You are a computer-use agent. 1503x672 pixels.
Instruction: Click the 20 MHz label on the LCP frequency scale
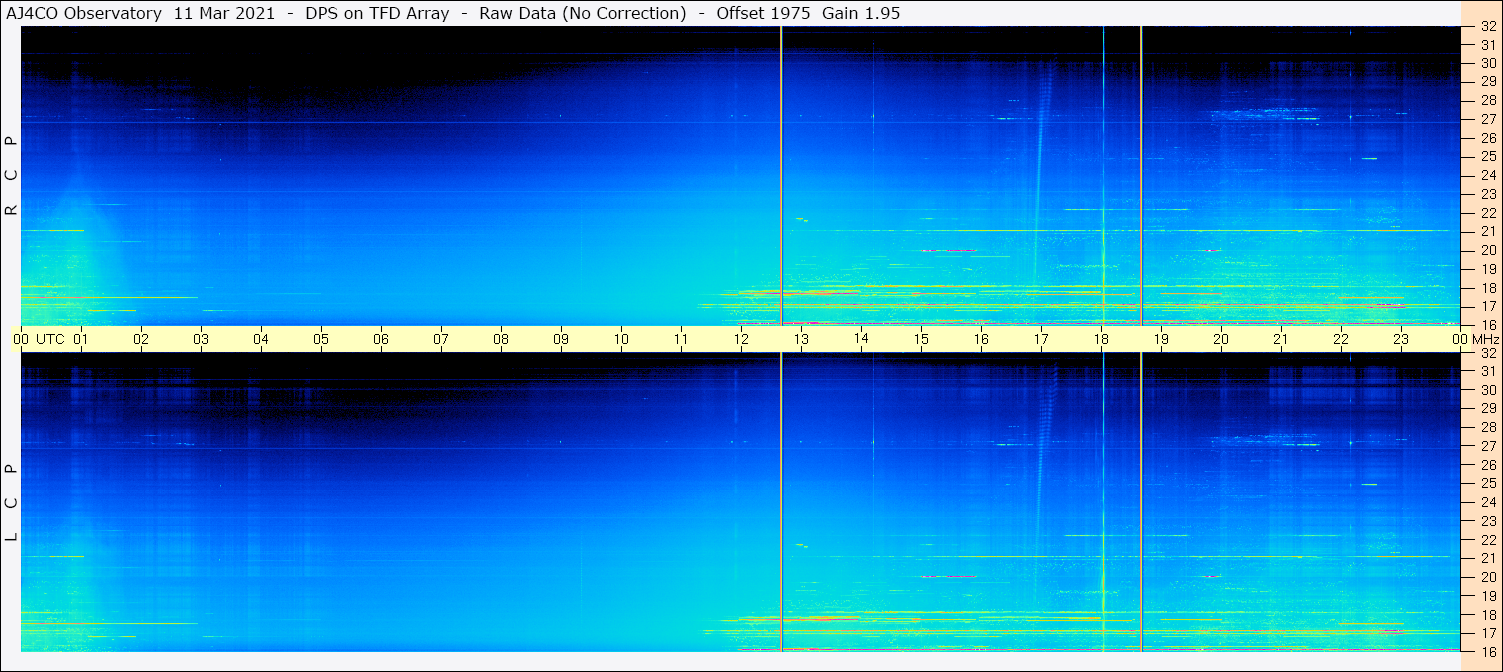pos(1487,577)
